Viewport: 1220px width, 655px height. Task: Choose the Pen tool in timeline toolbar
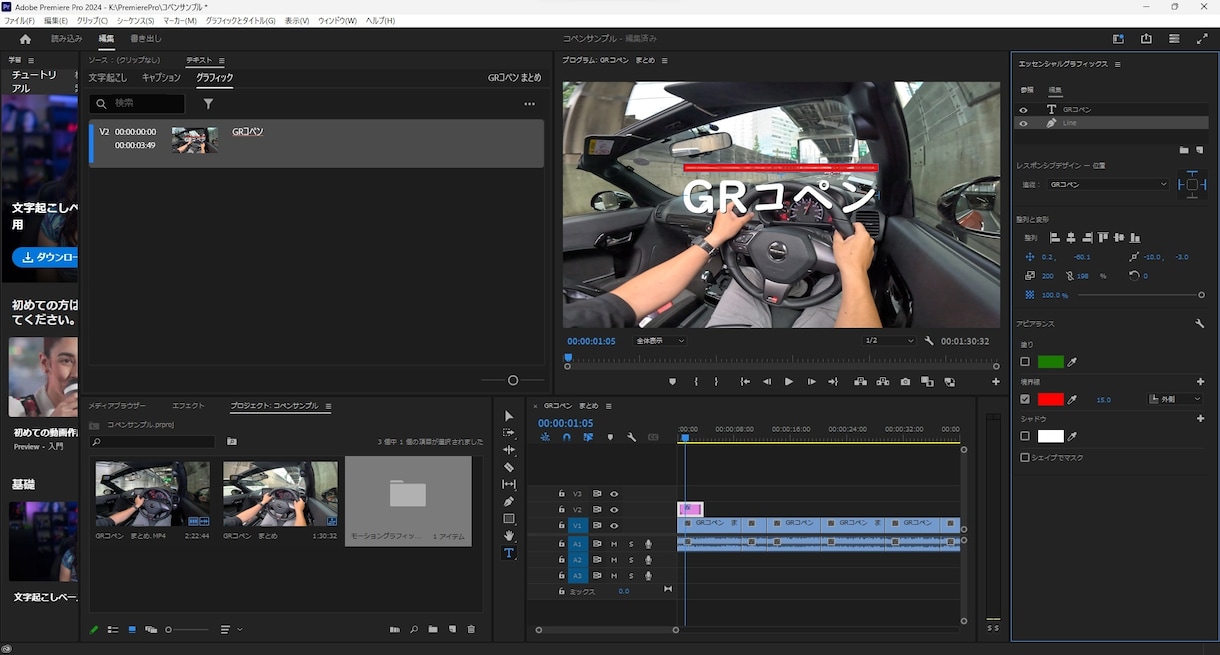509,501
